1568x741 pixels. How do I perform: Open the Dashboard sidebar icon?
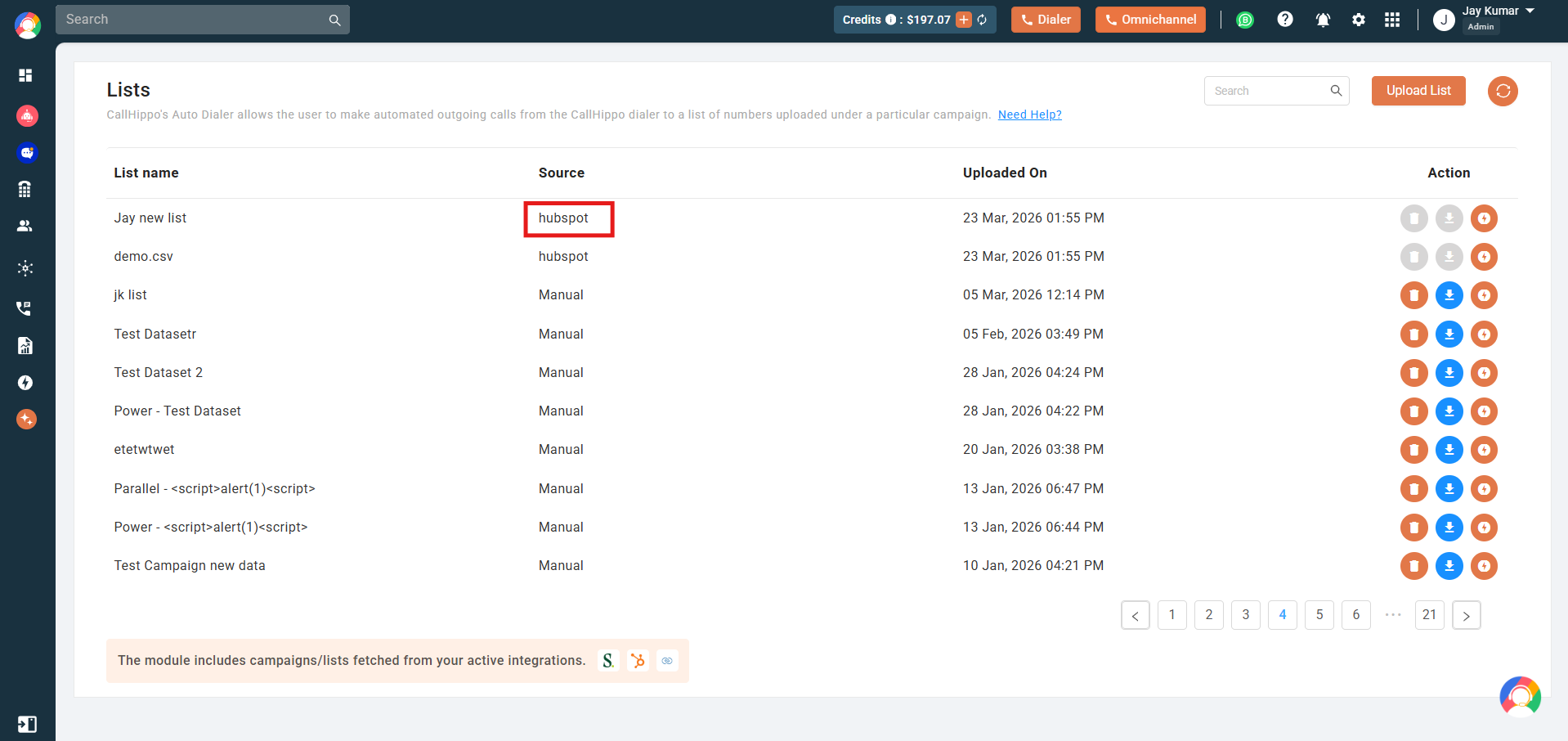25,75
